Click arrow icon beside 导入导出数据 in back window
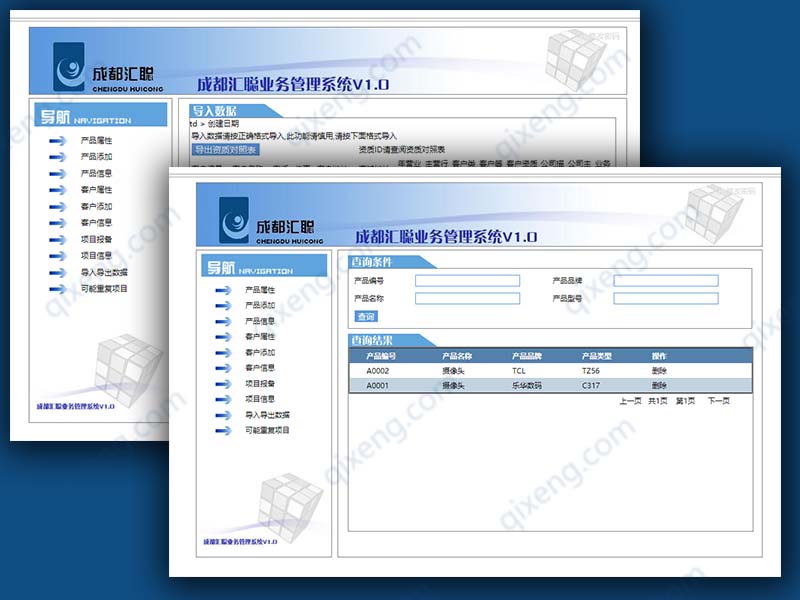 click(58, 272)
